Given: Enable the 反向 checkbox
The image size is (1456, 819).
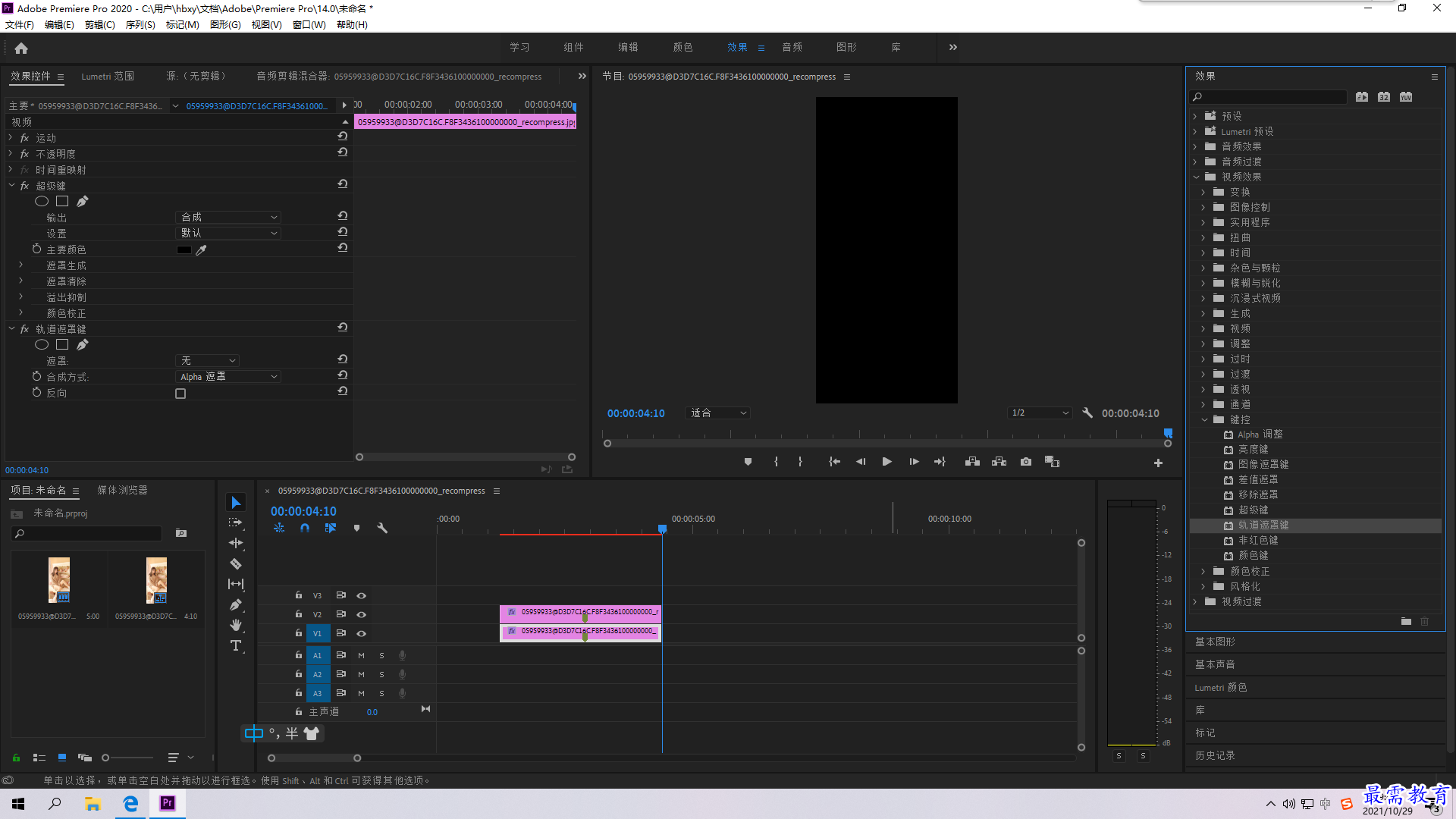Looking at the screenshot, I should point(180,394).
